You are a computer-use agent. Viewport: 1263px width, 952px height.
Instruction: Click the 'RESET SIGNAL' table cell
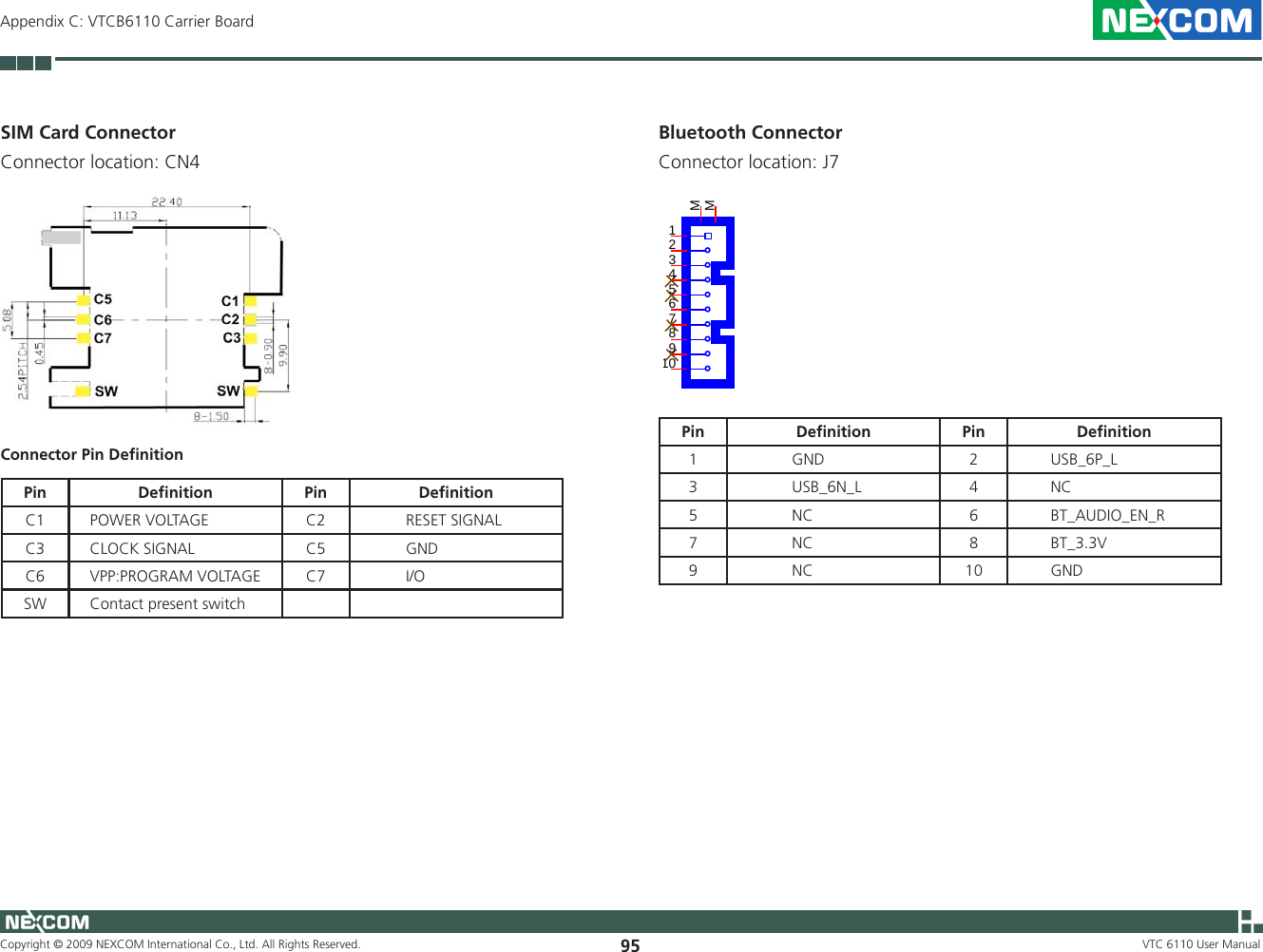coord(456,521)
